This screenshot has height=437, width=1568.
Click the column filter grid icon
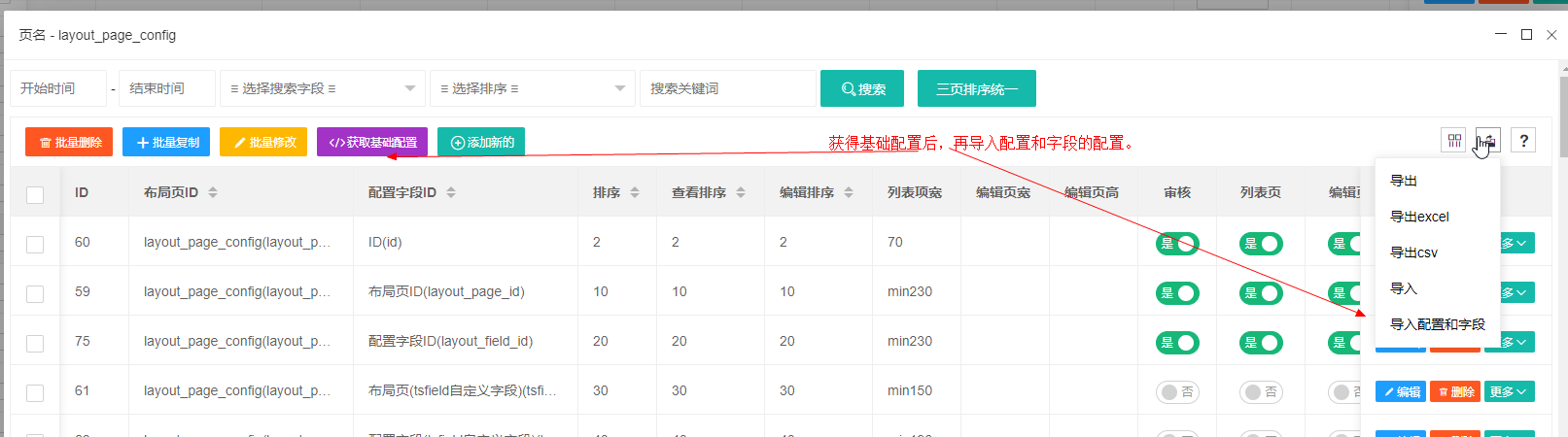point(1453,141)
